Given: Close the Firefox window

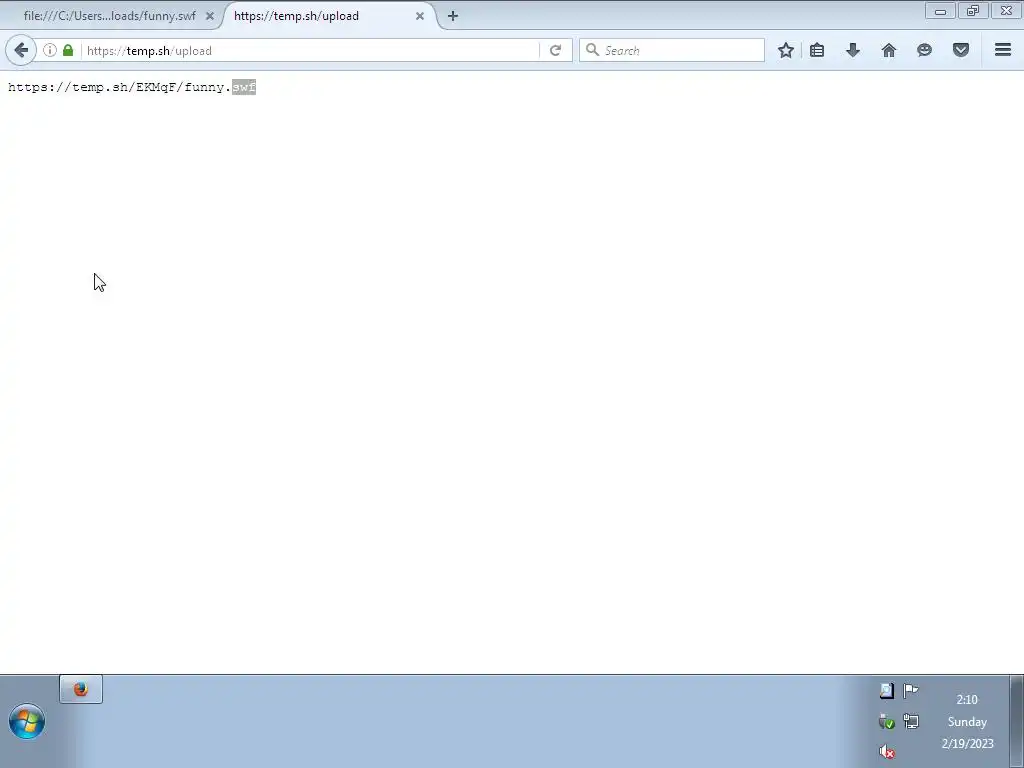Looking at the screenshot, I should pyautogui.click(x=1006, y=11).
